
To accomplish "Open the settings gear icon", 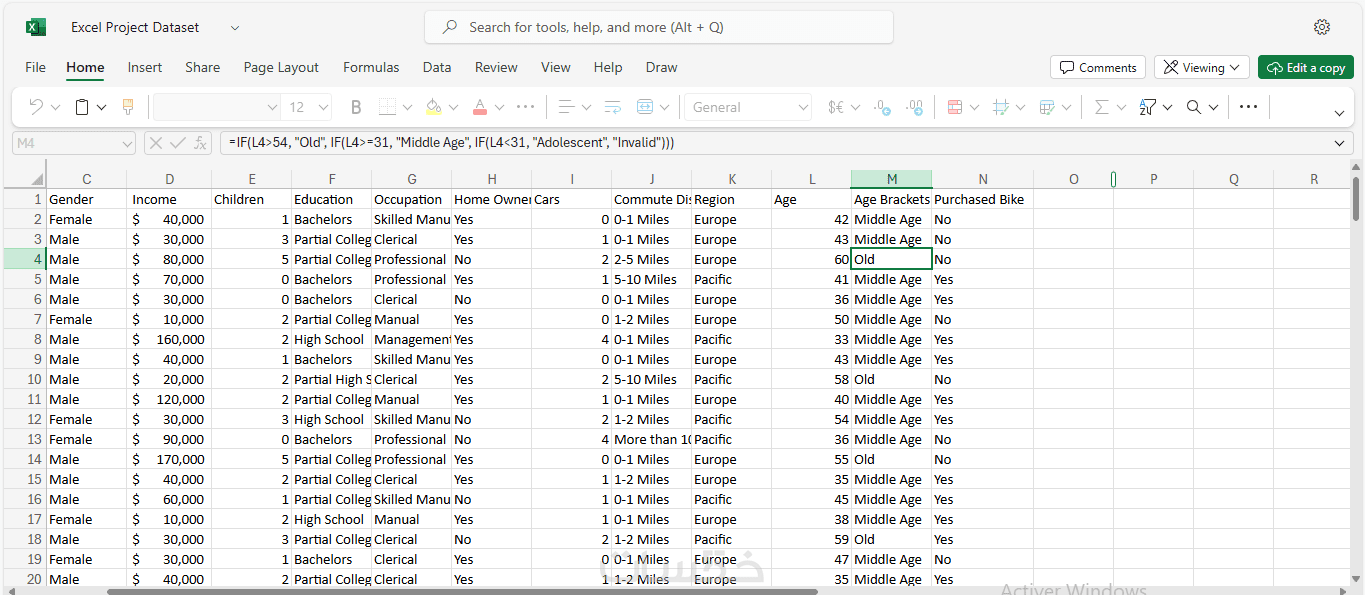I will [x=1322, y=27].
